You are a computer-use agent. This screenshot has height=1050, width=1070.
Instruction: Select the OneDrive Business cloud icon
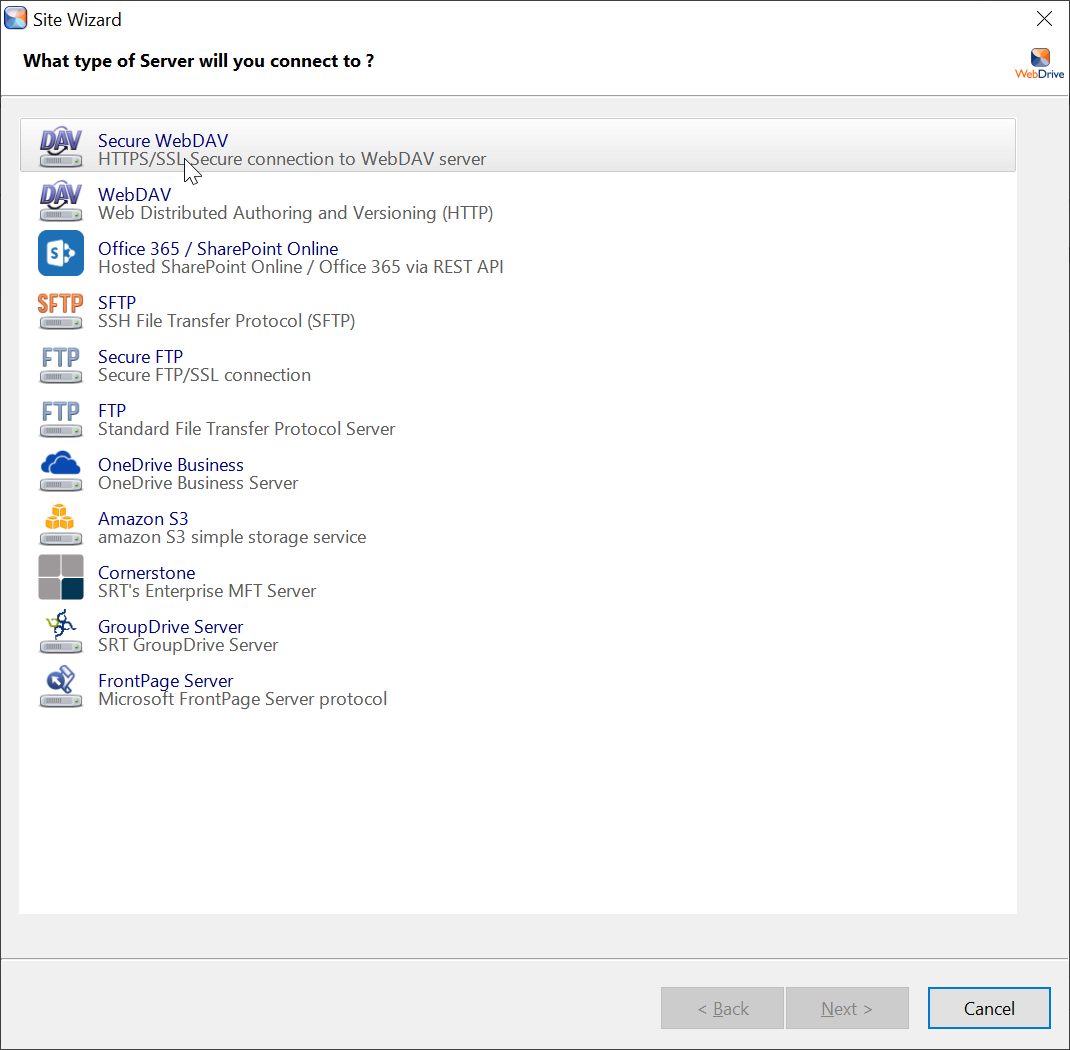61,470
